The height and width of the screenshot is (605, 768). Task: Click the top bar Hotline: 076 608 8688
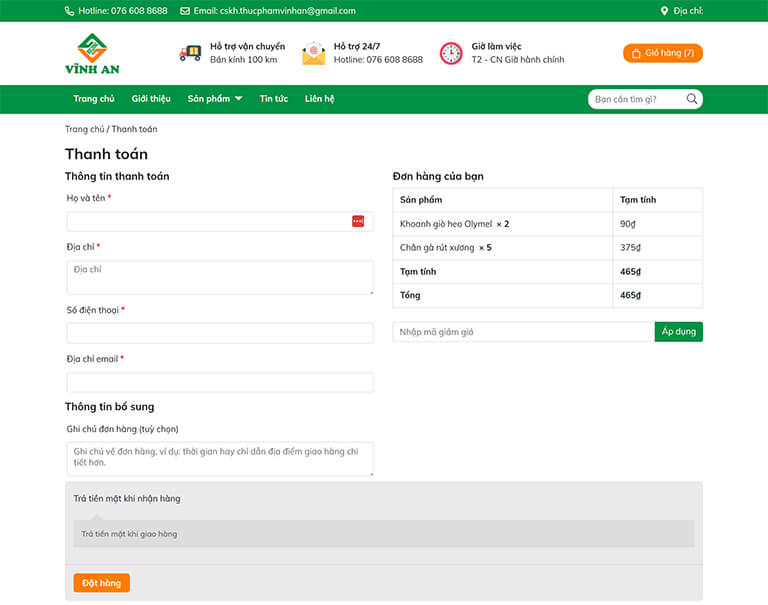pyautogui.click(x=122, y=11)
